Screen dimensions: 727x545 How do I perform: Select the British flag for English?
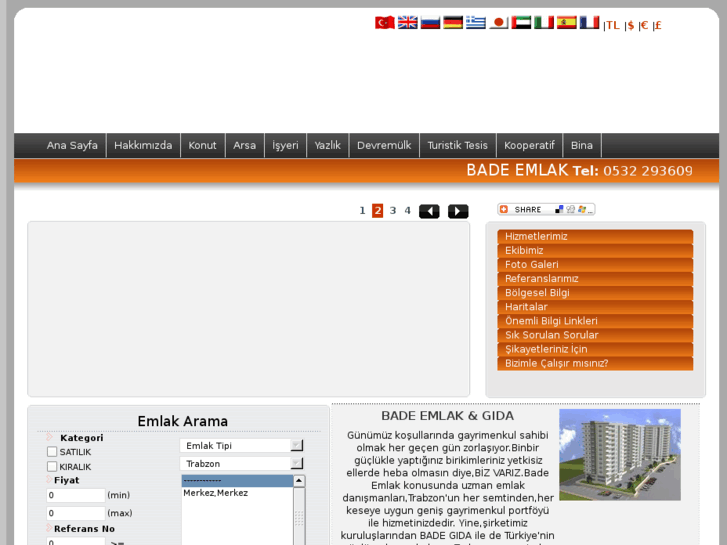408,22
